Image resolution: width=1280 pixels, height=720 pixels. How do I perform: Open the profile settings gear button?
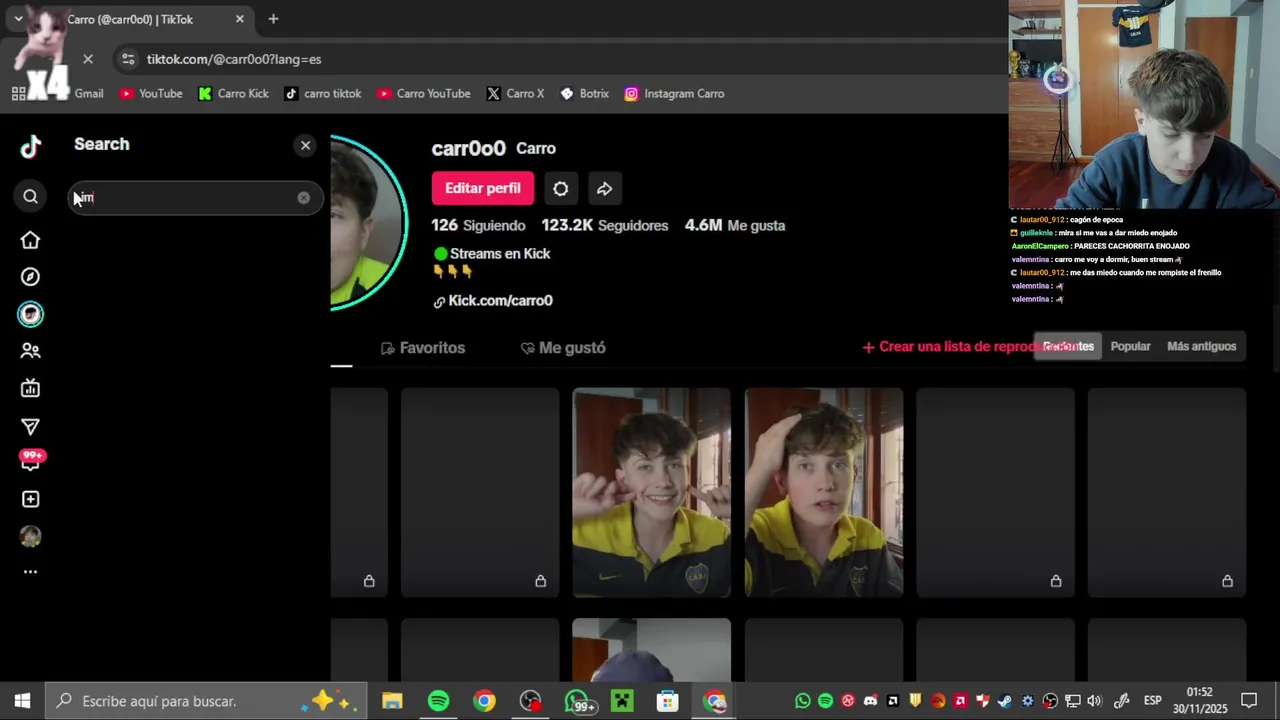coord(561,188)
